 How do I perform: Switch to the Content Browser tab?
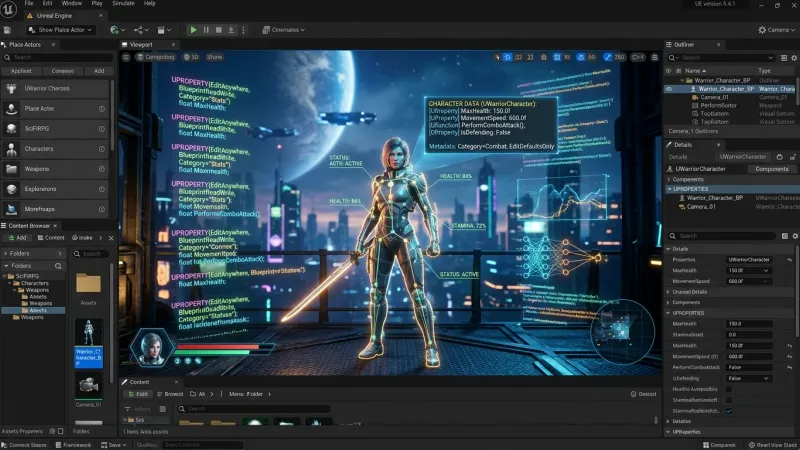click(29, 226)
